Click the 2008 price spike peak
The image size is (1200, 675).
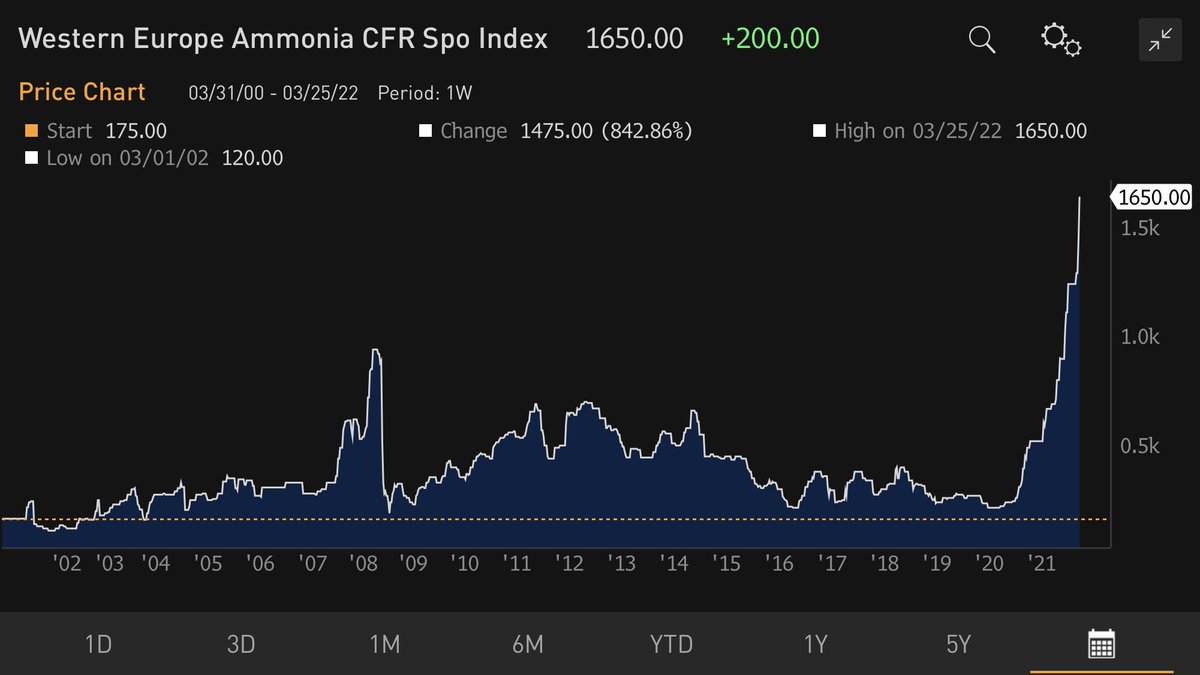(375, 350)
